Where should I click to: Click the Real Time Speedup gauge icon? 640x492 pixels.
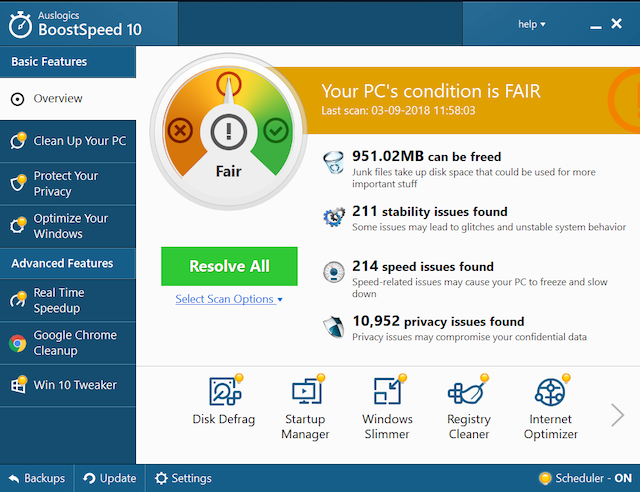pos(18,300)
